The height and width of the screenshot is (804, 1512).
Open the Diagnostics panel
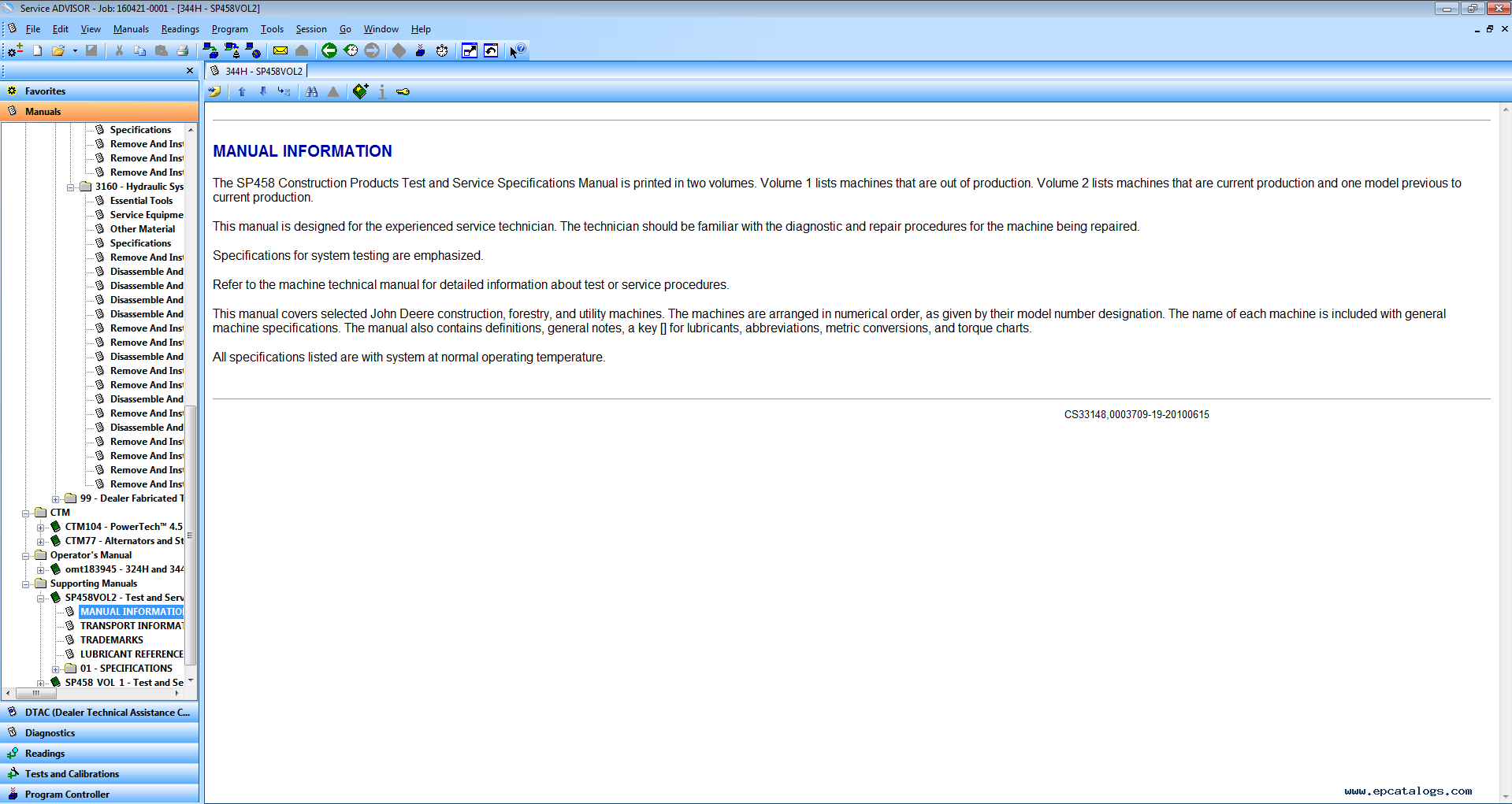pos(50,733)
